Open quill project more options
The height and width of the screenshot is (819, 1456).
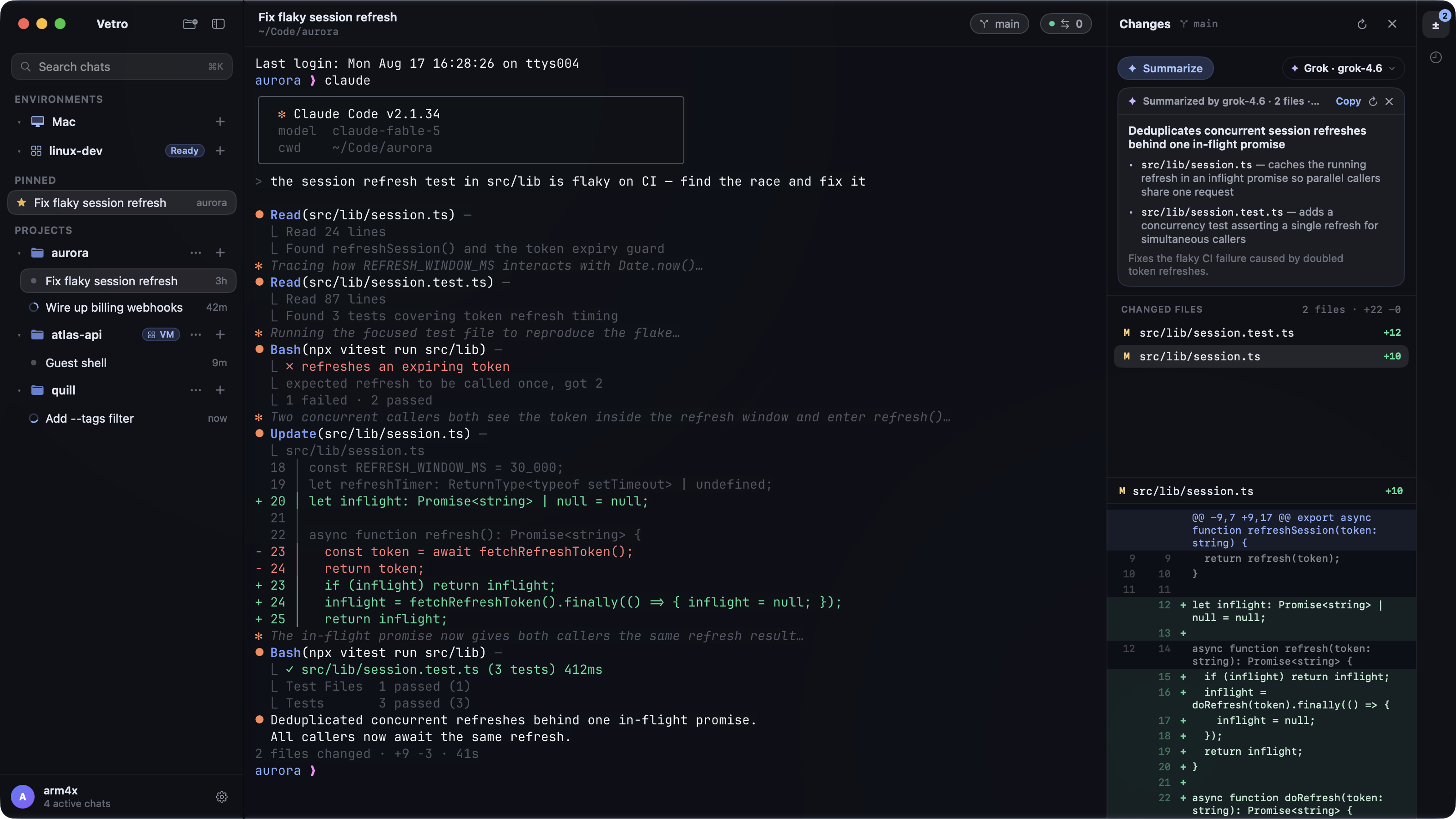coord(196,390)
